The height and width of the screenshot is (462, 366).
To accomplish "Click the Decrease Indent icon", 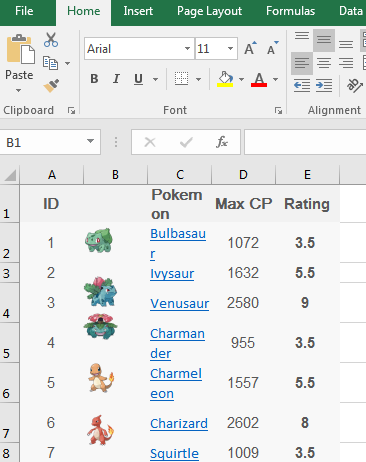I will [x=302, y=86].
